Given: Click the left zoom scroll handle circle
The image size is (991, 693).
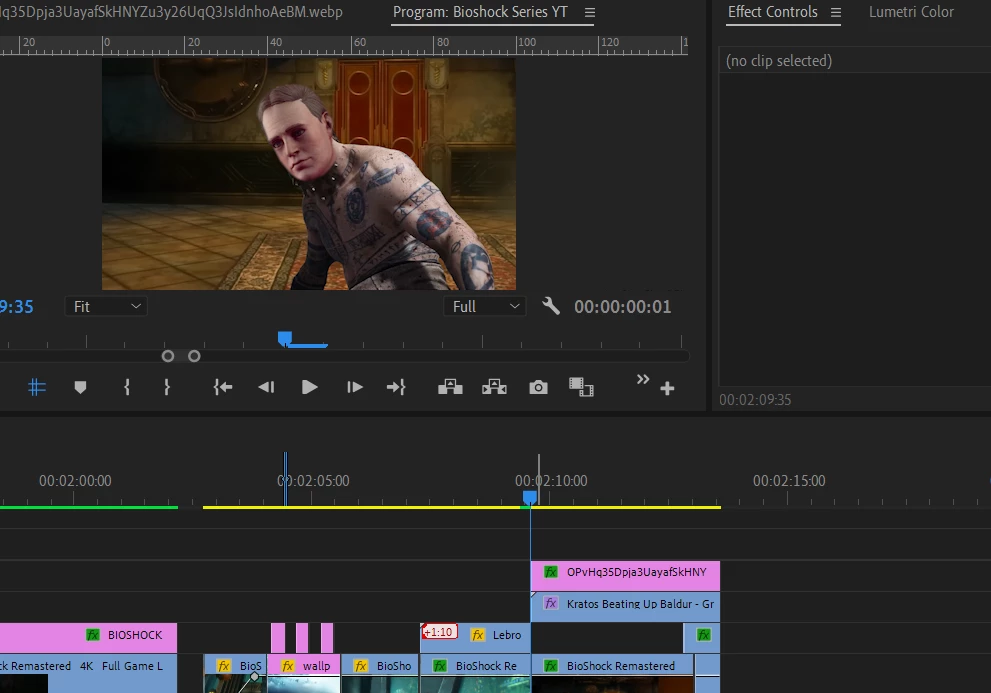Looking at the screenshot, I should pyautogui.click(x=167, y=357).
